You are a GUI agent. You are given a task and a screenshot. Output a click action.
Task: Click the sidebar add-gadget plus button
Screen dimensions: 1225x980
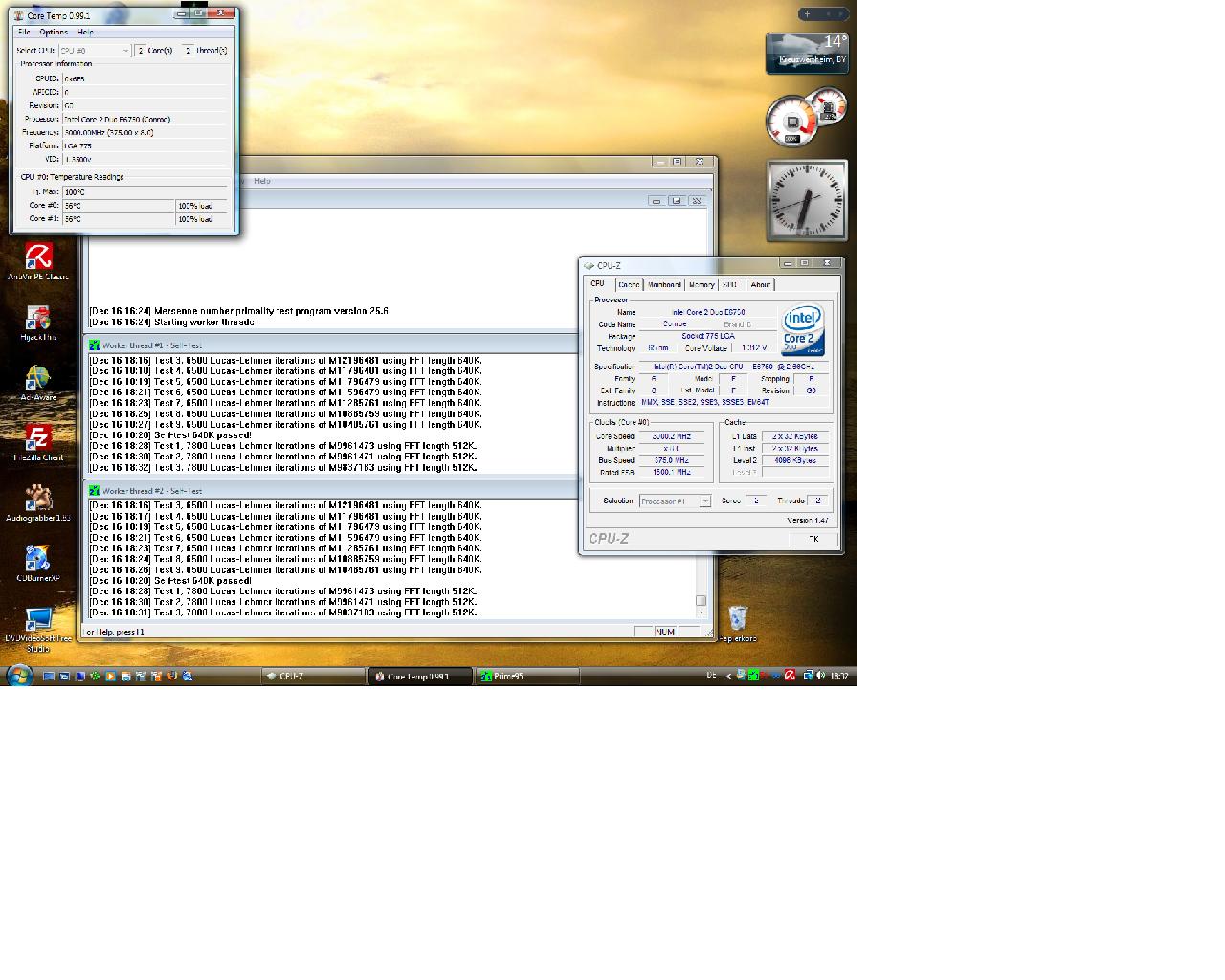(x=807, y=14)
